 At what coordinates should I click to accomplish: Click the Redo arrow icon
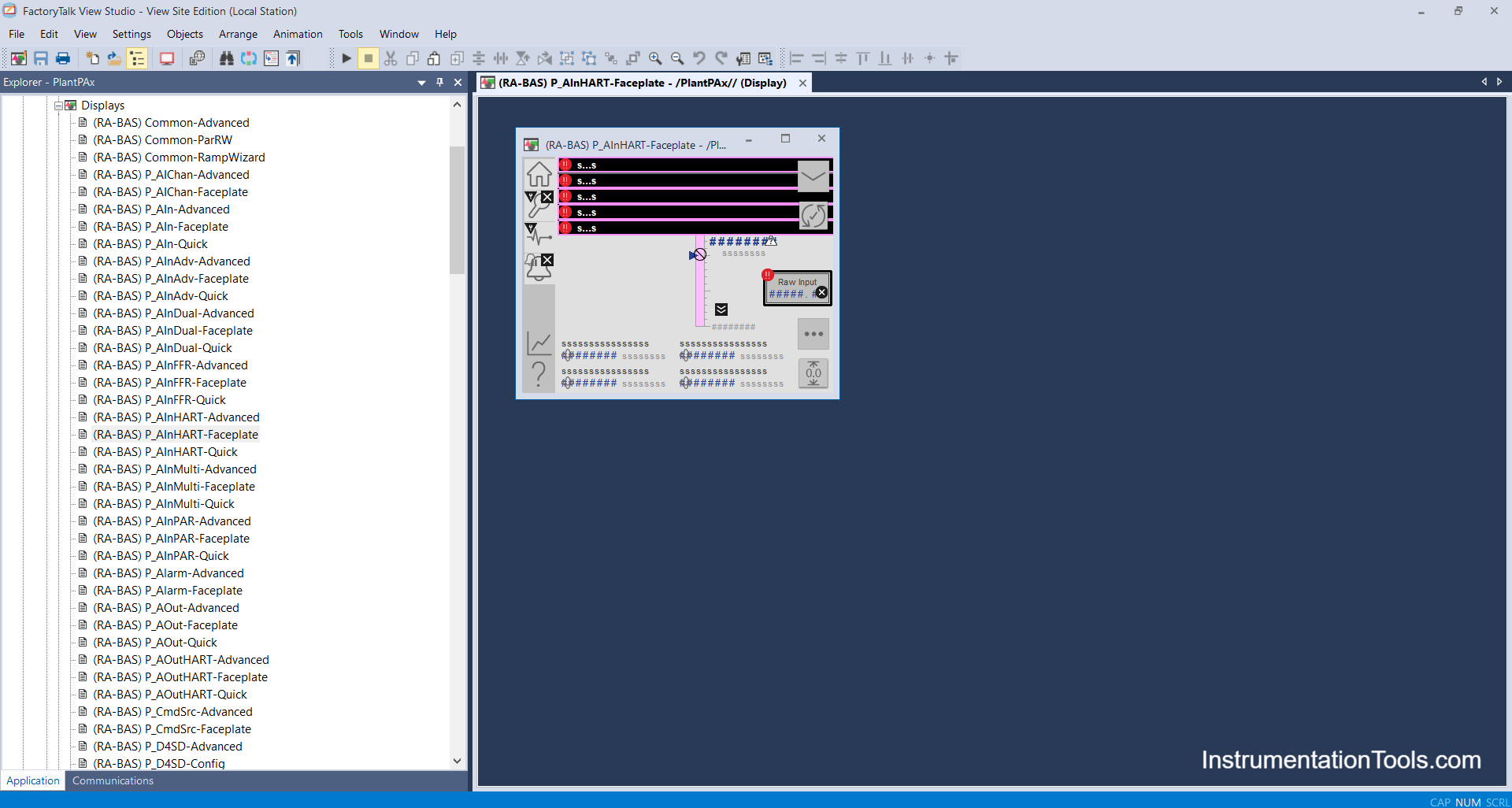click(721, 58)
